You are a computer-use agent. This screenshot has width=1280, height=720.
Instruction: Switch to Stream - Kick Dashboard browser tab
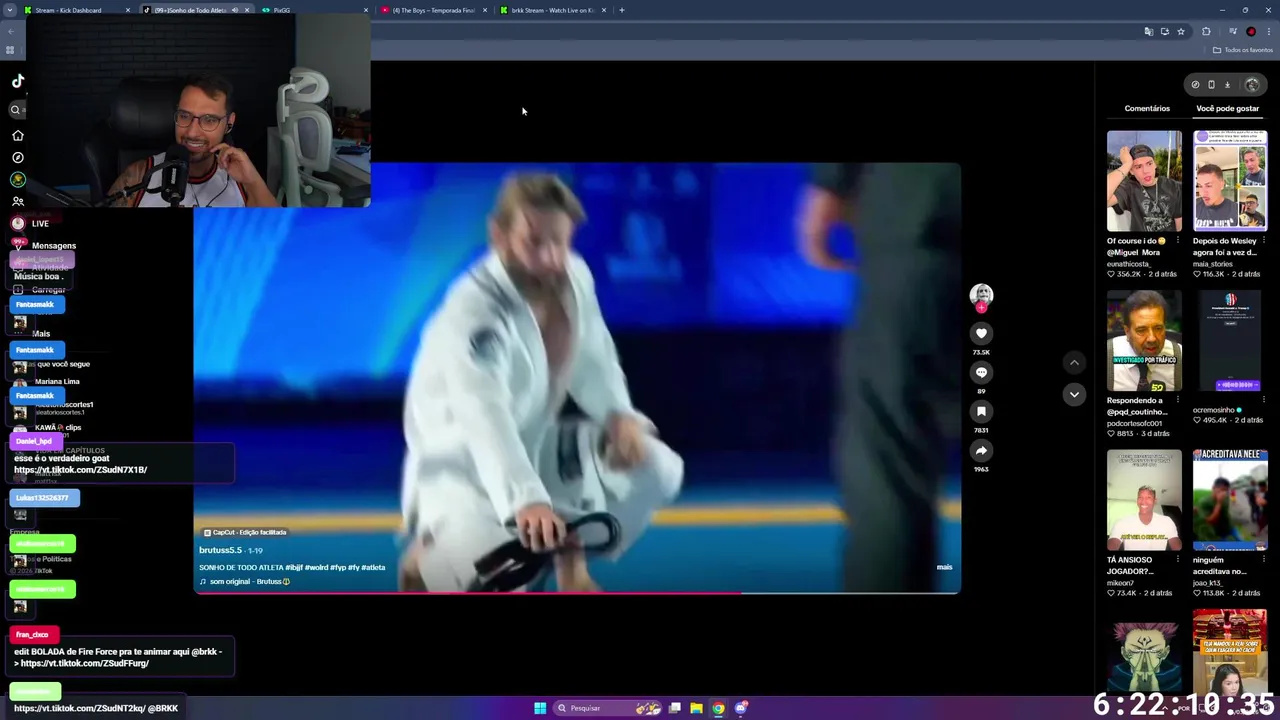point(77,10)
